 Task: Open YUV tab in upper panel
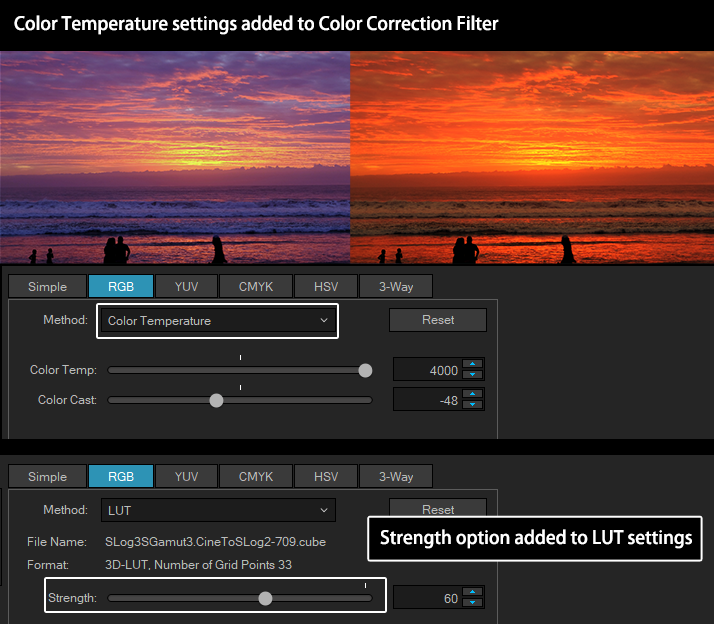click(186, 286)
